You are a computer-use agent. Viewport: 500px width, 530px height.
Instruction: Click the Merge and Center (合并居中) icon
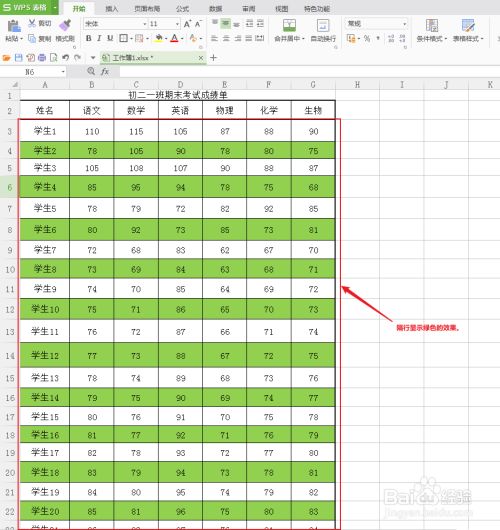289,26
